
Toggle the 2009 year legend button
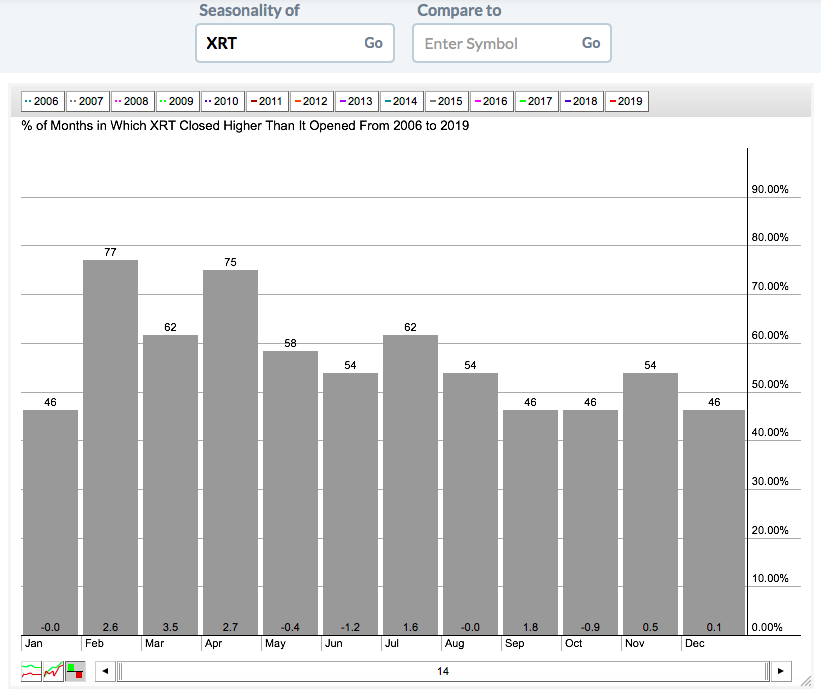coord(178,101)
